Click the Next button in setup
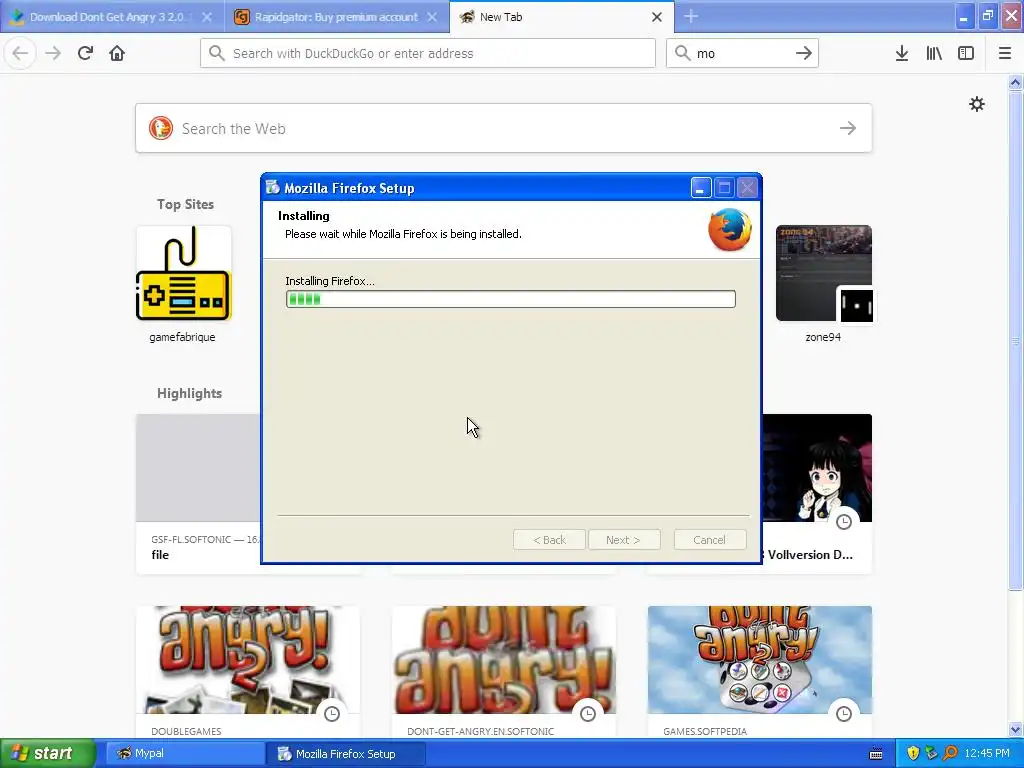Viewport: 1024px width, 768px height. 624,539
